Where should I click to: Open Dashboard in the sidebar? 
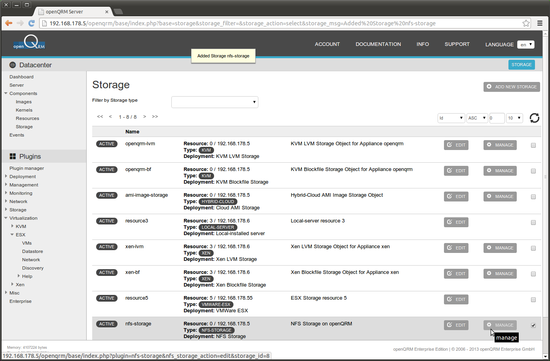pos(21,77)
